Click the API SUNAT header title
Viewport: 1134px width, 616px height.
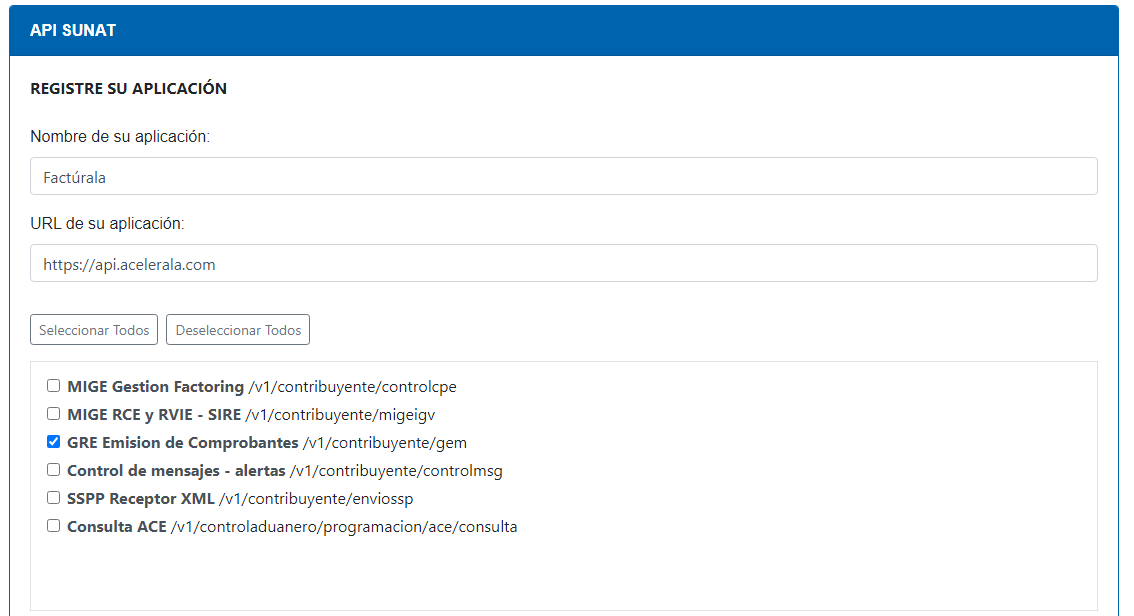pyautogui.click(x=73, y=31)
